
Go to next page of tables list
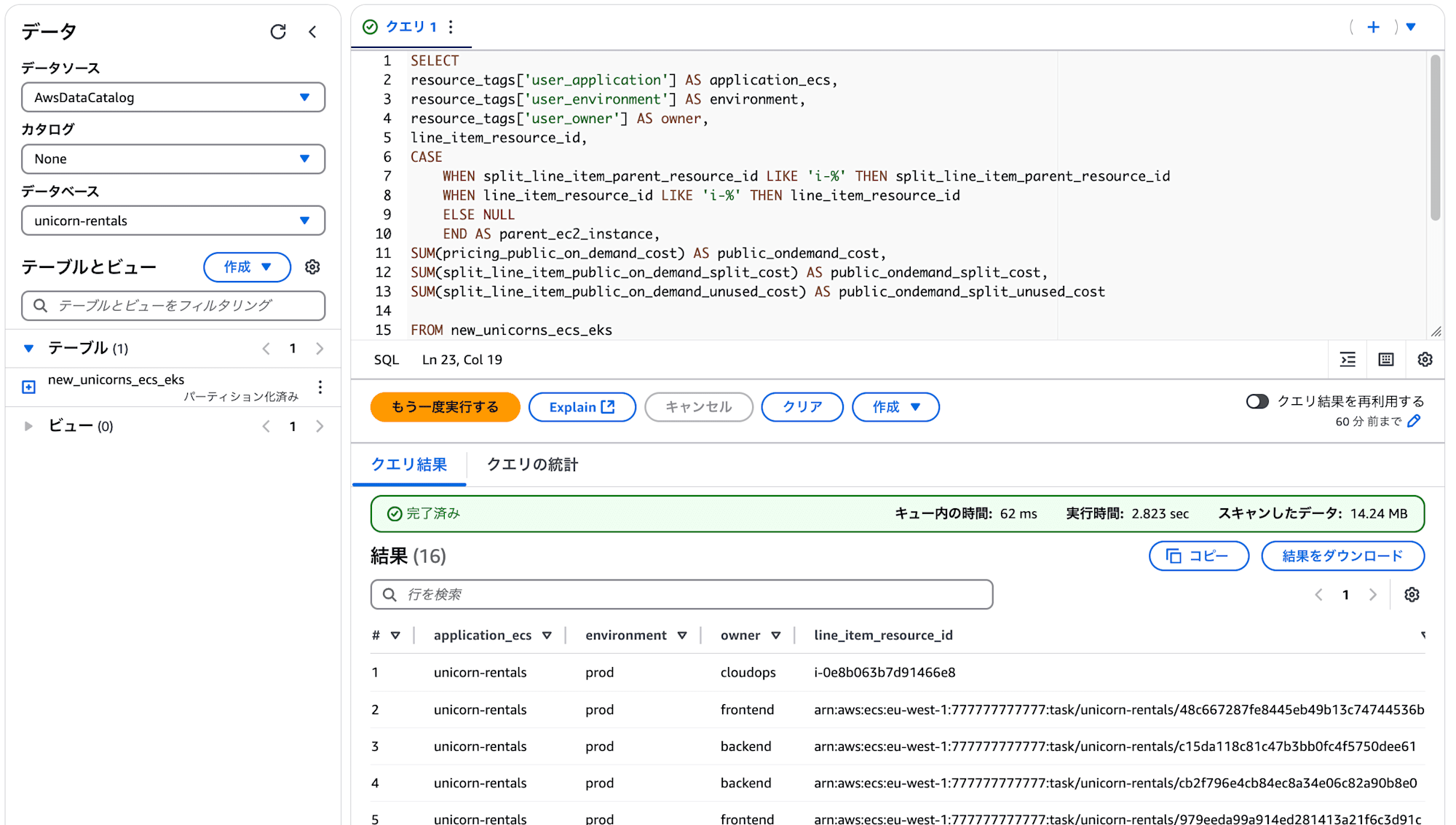[x=320, y=349]
